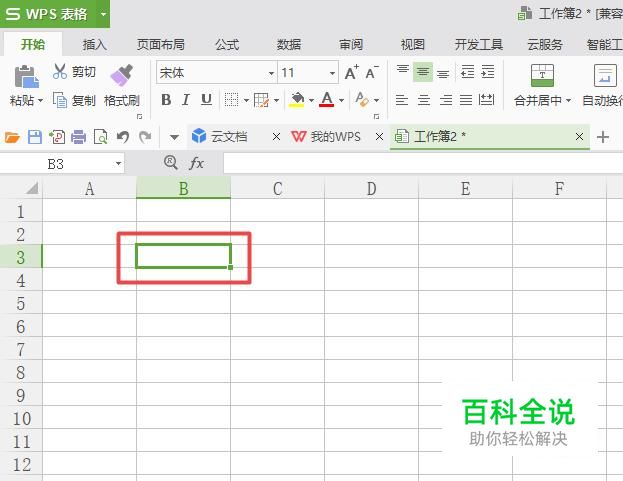The width and height of the screenshot is (623, 481).
Task: Click the justify alignment icon
Action: tap(466, 100)
